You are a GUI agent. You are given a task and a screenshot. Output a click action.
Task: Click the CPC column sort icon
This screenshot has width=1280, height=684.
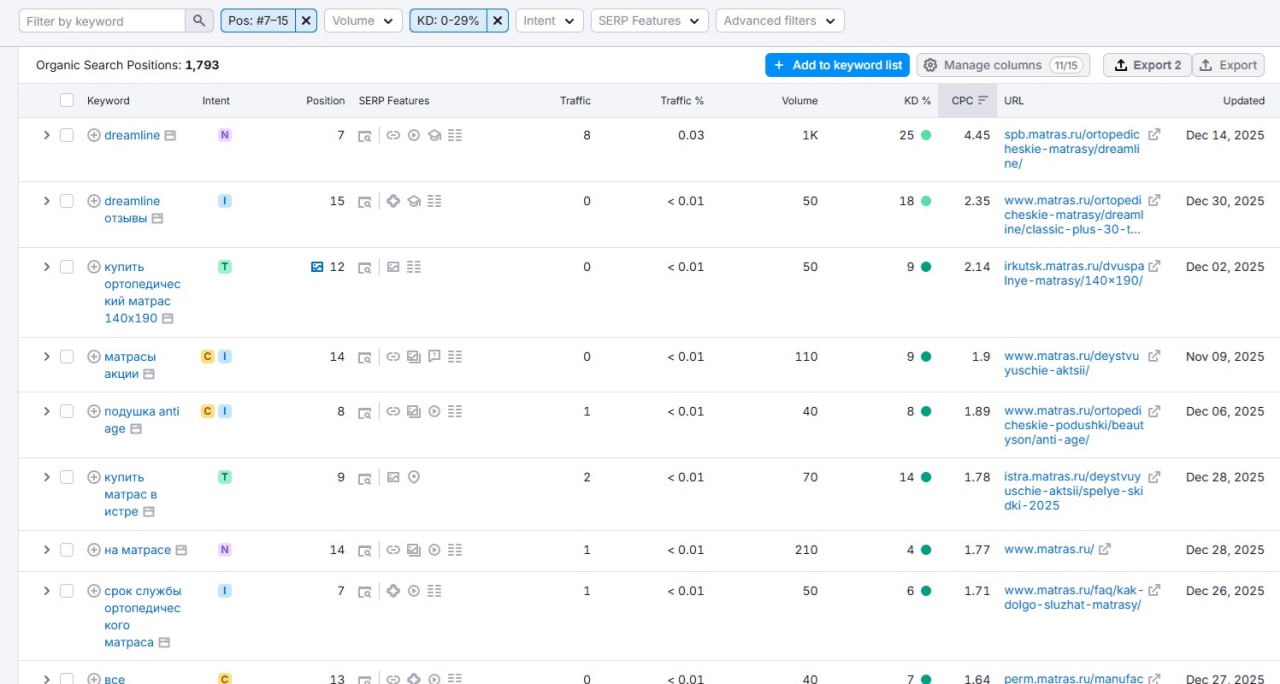(x=983, y=101)
